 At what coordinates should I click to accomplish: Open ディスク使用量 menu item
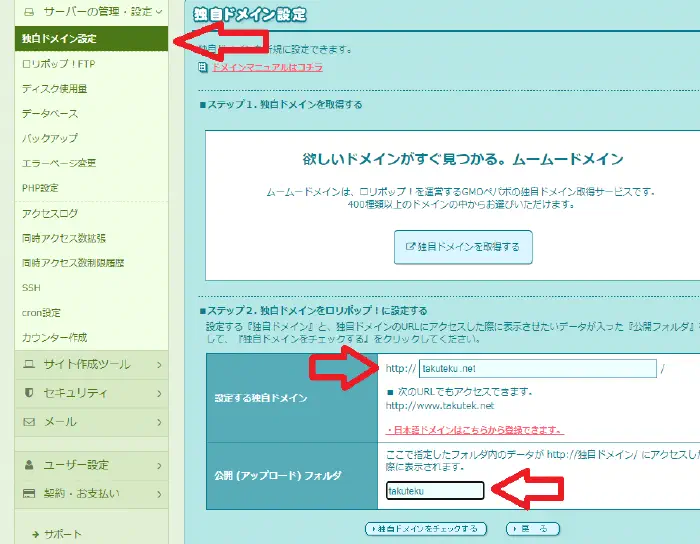pyautogui.click(x=54, y=89)
